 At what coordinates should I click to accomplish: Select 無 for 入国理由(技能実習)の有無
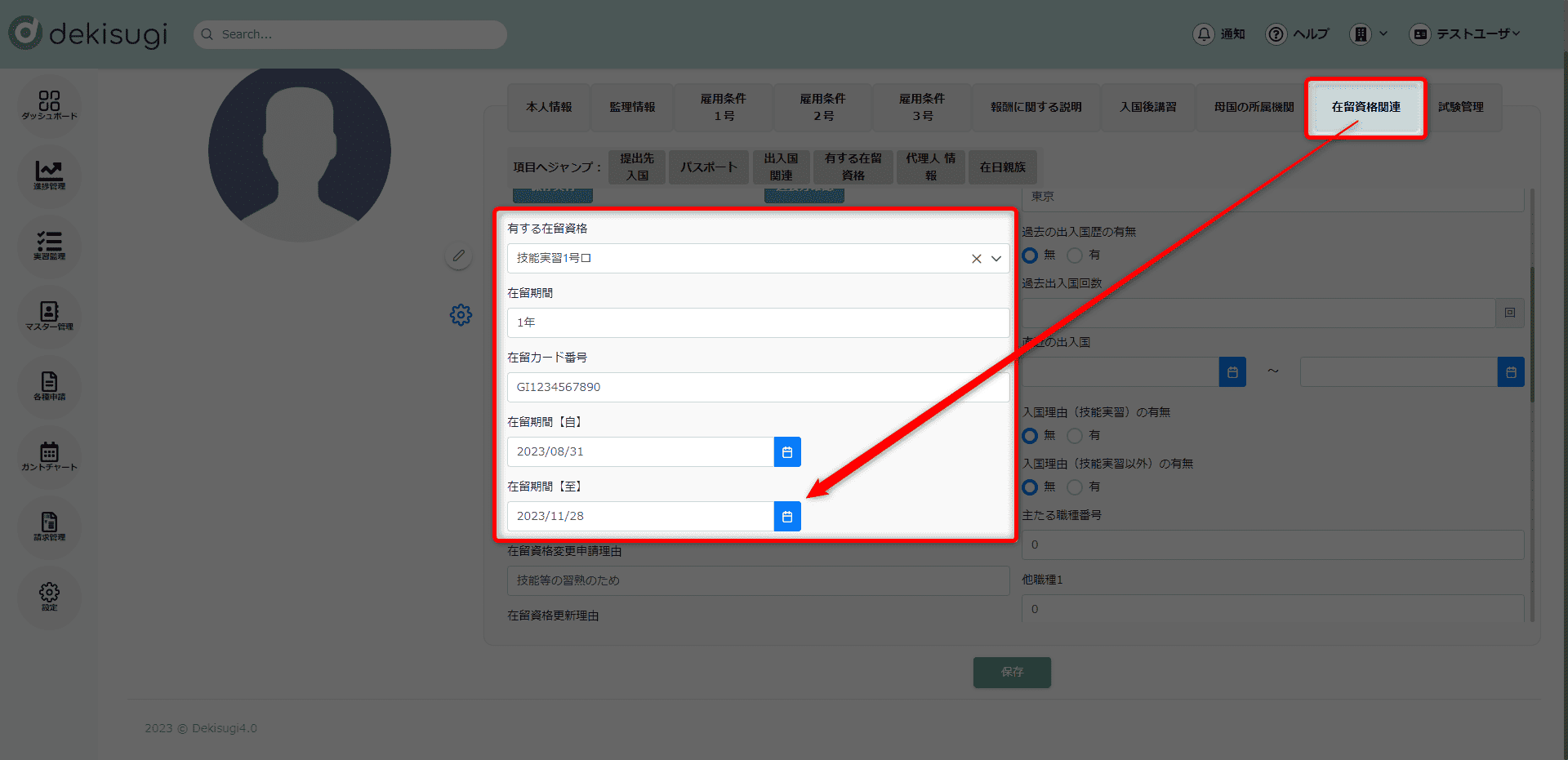1031,436
